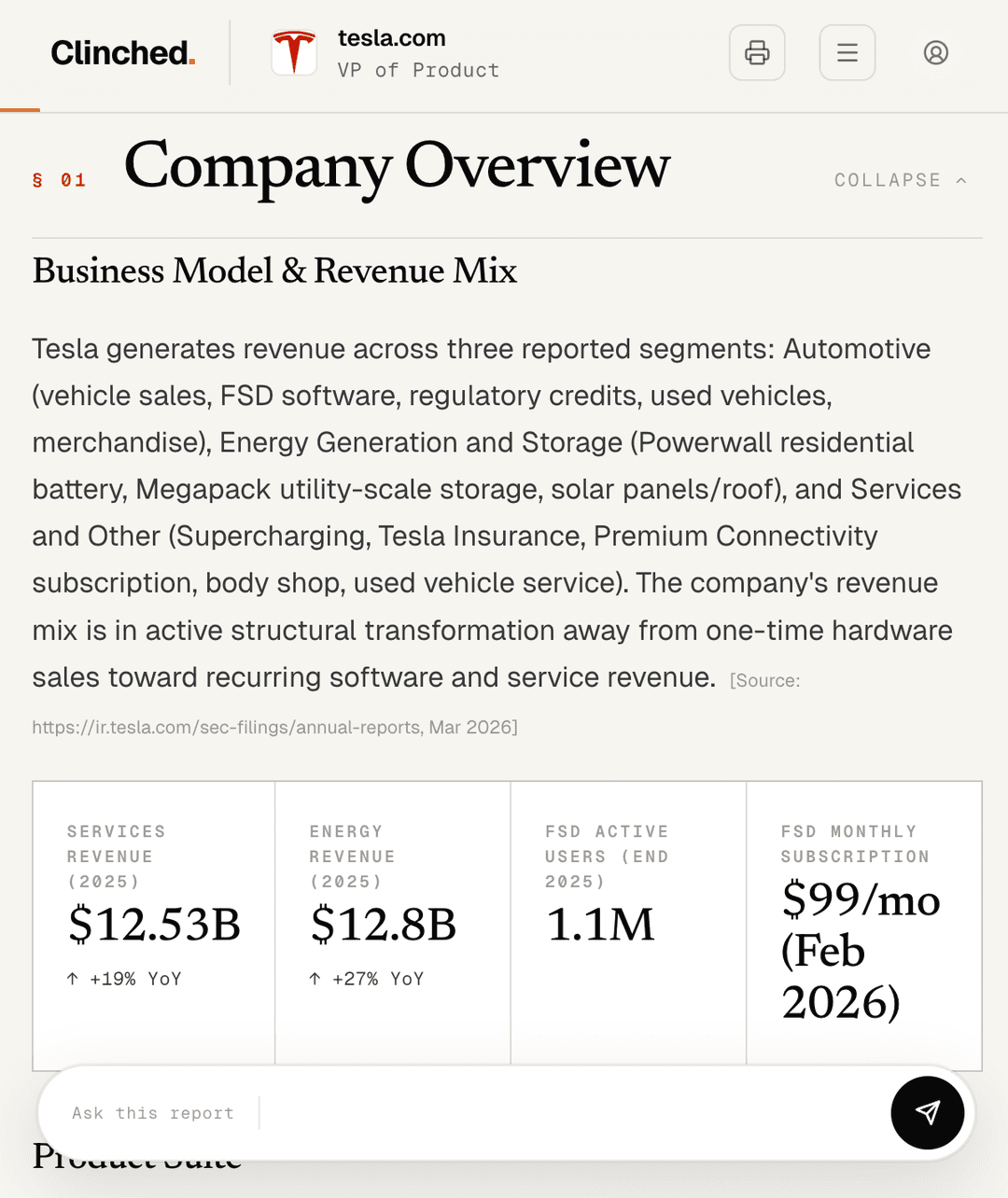
Task: Click the Business Model & Revenue Mix heading
Action: [x=274, y=271]
